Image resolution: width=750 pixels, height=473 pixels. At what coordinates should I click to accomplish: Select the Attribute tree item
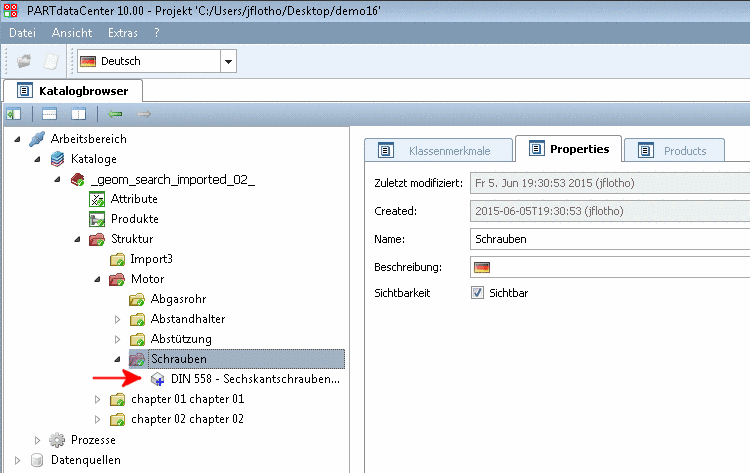click(x=134, y=199)
